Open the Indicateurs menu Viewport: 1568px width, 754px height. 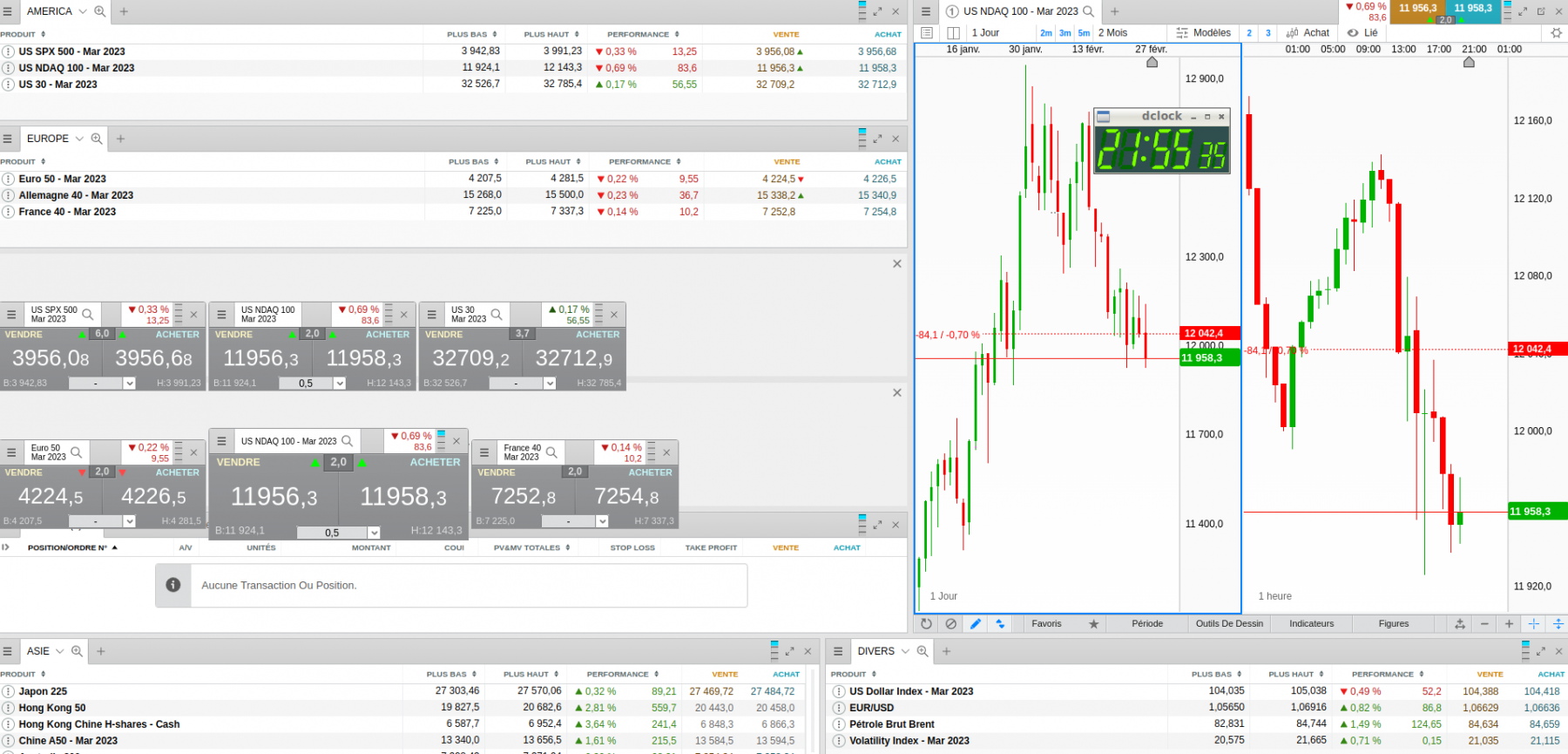(x=1311, y=624)
